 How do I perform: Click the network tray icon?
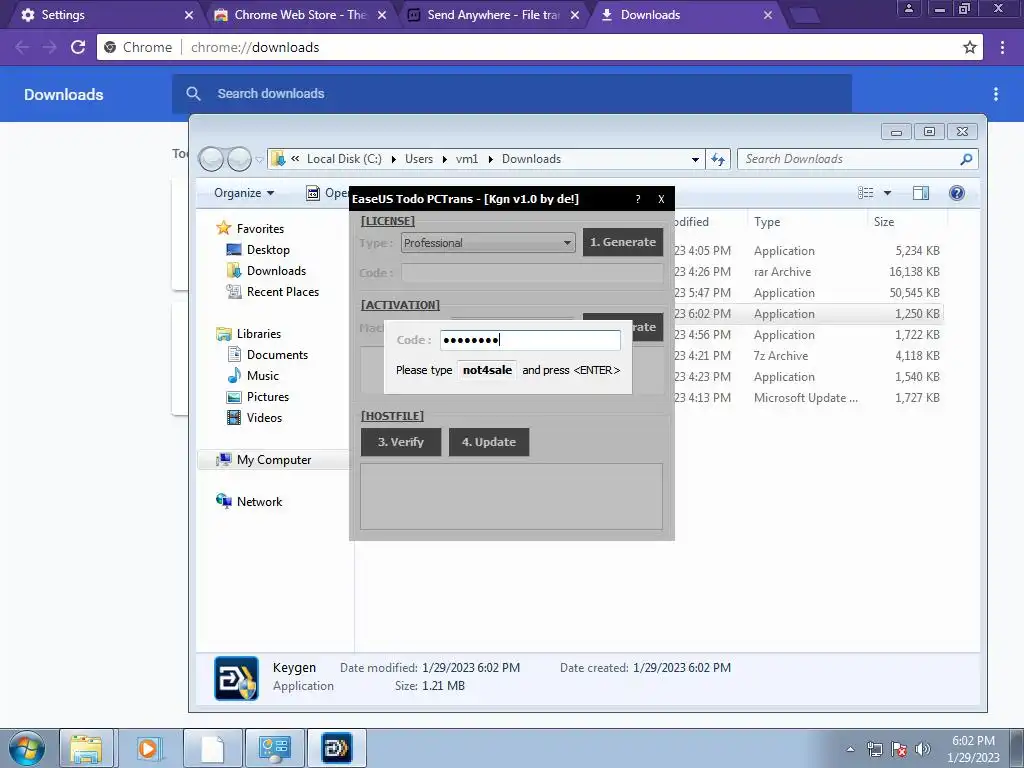click(874, 749)
